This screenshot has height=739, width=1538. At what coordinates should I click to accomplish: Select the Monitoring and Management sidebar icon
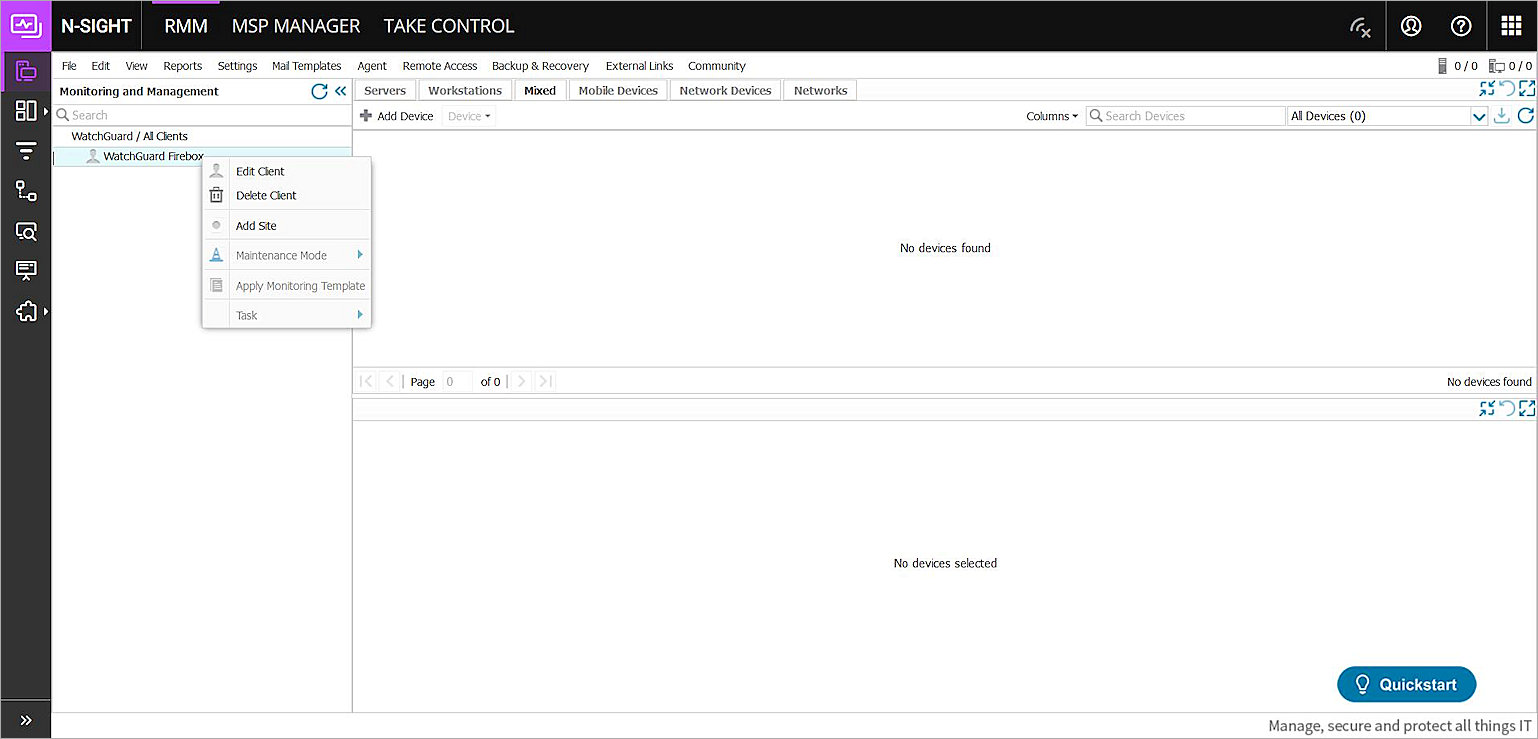(x=26, y=71)
